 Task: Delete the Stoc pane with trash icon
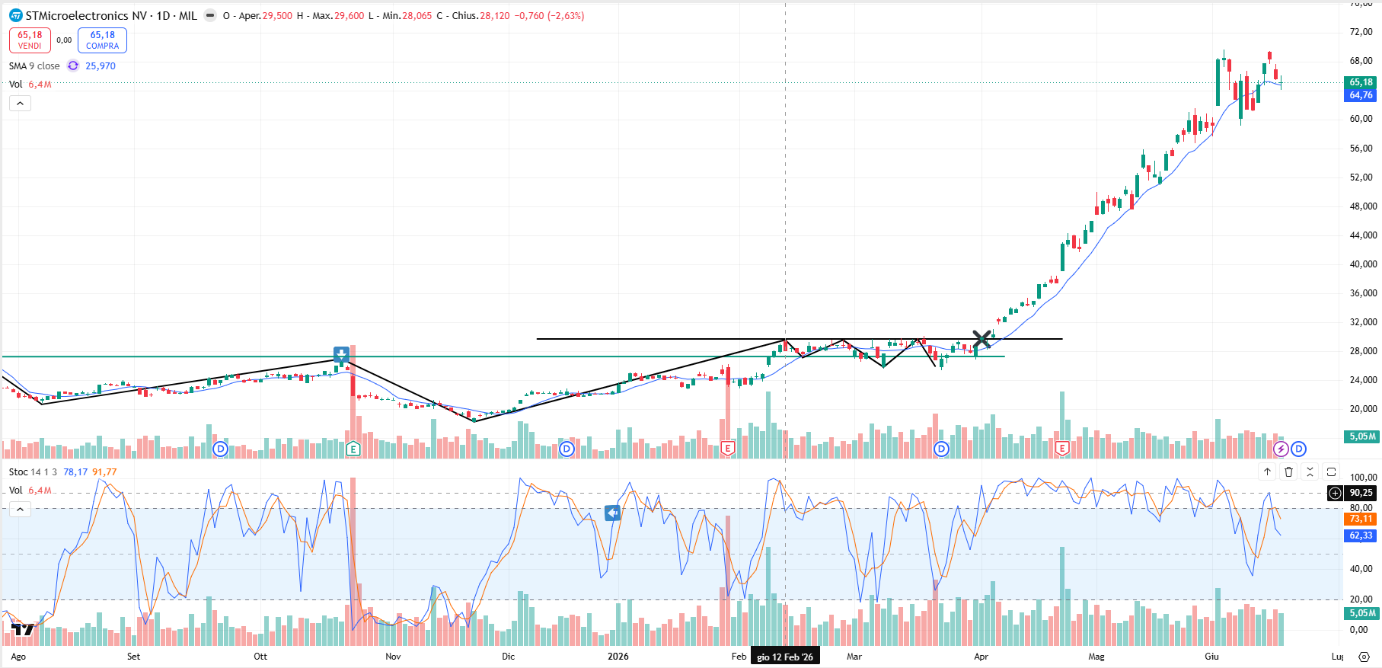(1289, 472)
